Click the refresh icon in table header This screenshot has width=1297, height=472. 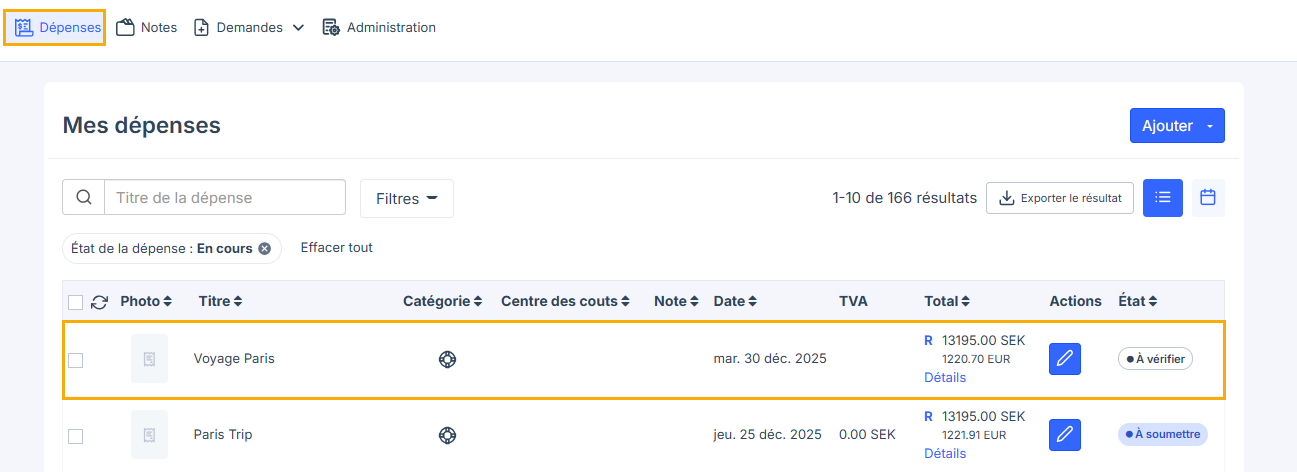[x=99, y=302]
